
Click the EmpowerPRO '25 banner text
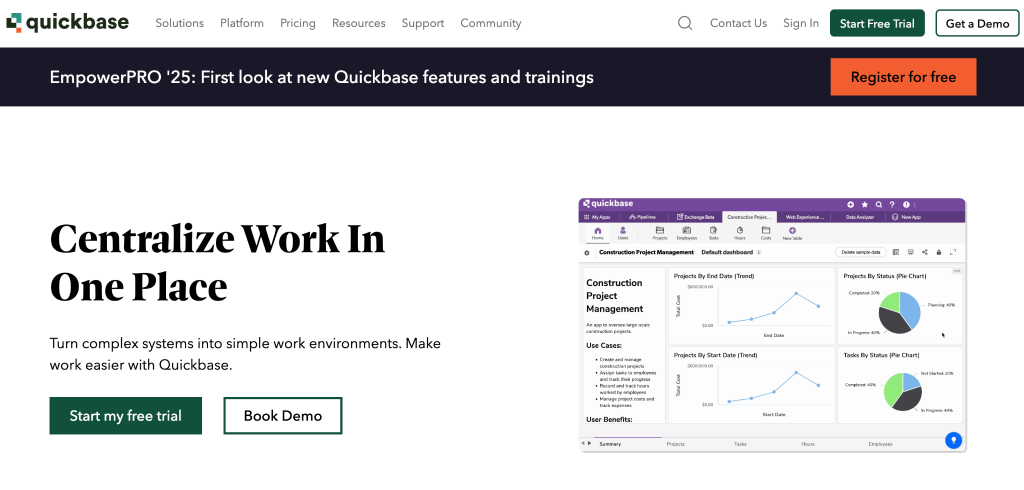pos(321,78)
